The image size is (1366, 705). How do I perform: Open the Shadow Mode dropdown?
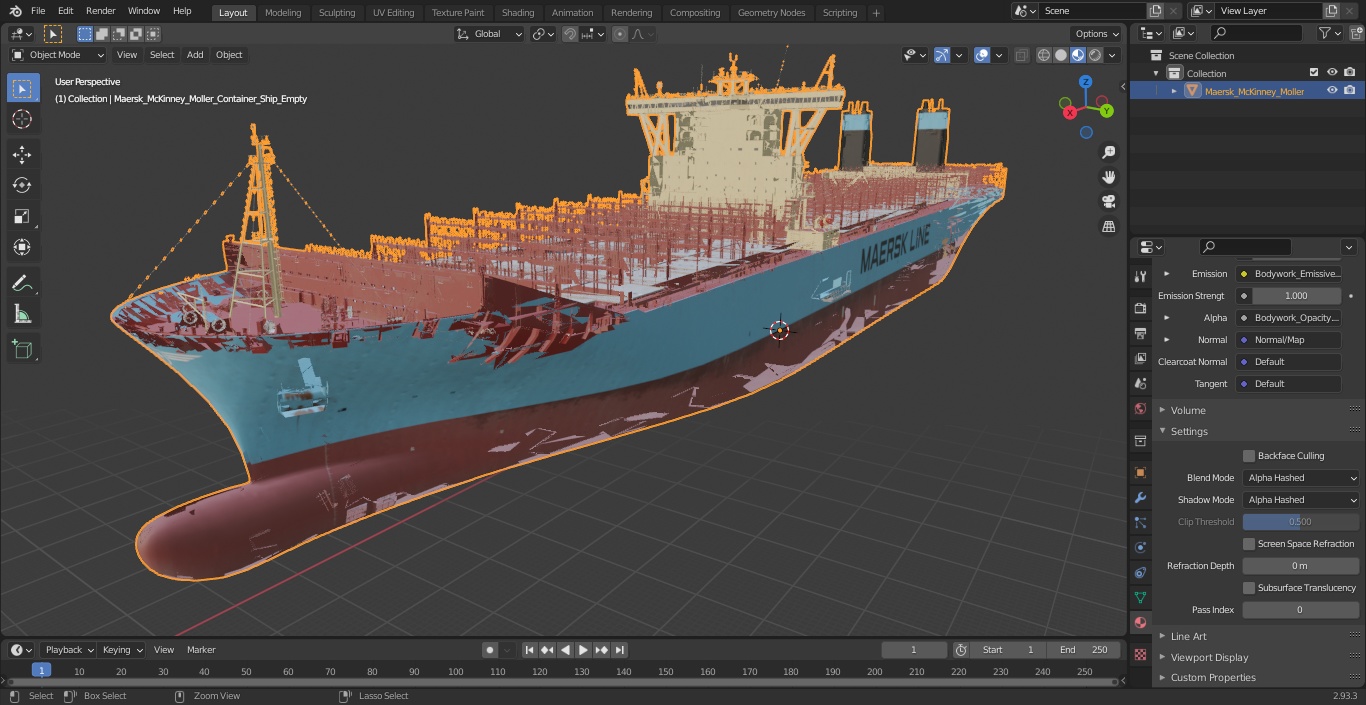[1301, 500]
